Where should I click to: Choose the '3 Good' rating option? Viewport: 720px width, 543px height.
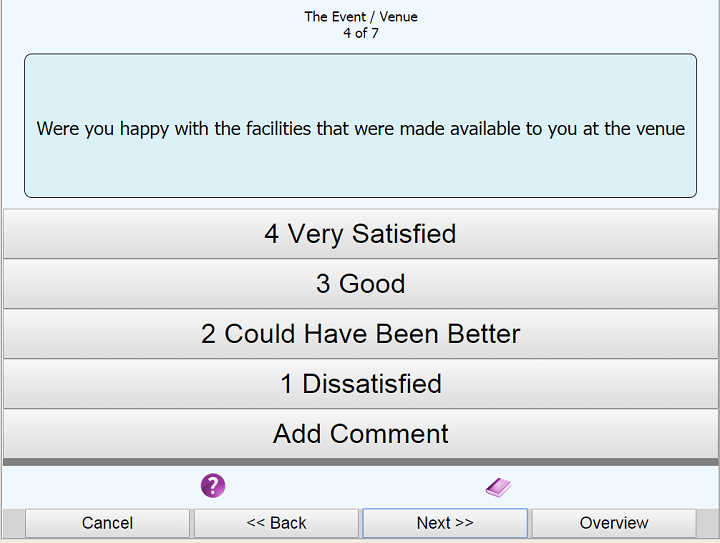coord(360,284)
